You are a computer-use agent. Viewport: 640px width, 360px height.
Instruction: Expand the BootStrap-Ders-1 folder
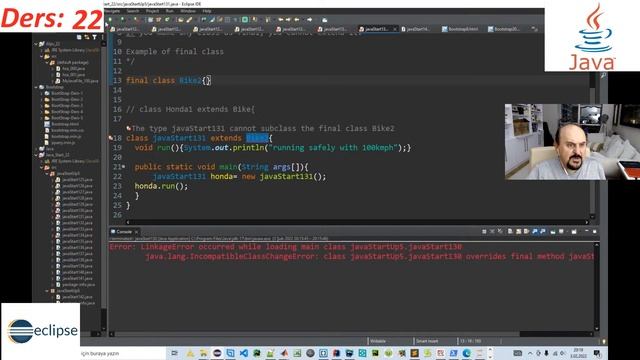(x=42, y=93)
